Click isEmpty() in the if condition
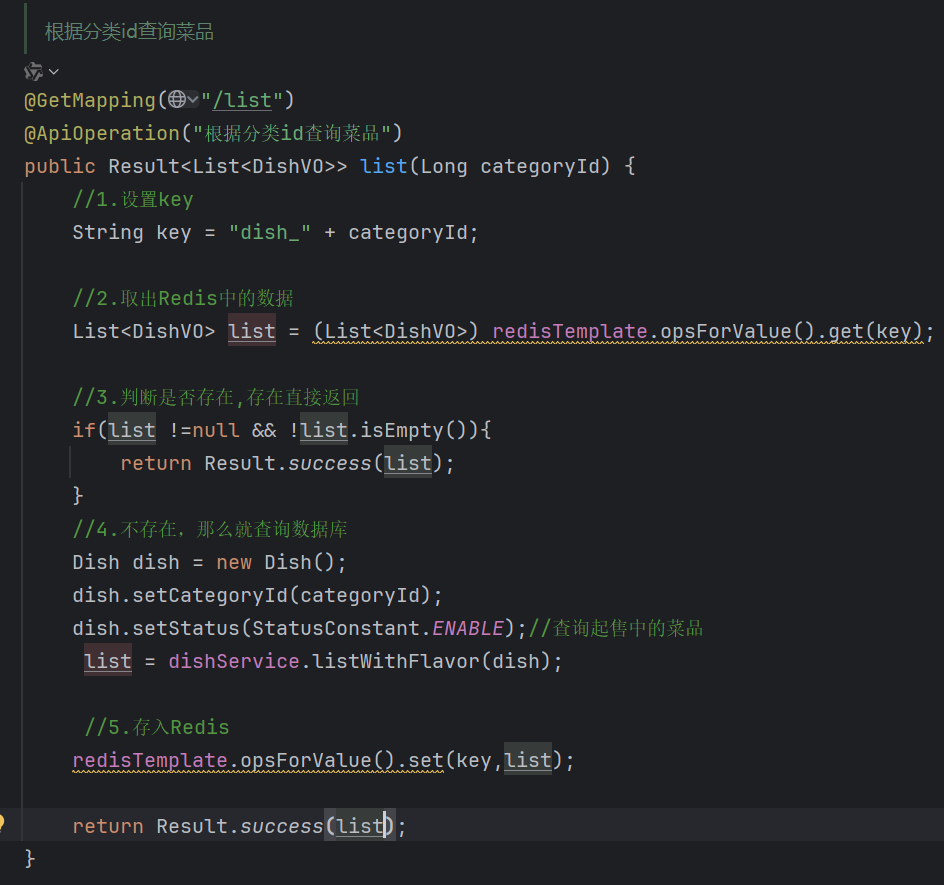The height and width of the screenshot is (885, 944). coord(413,430)
